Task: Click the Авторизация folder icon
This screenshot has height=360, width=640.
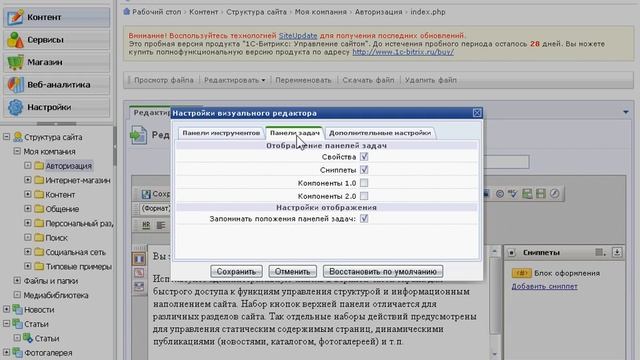Action: (39, 166)
